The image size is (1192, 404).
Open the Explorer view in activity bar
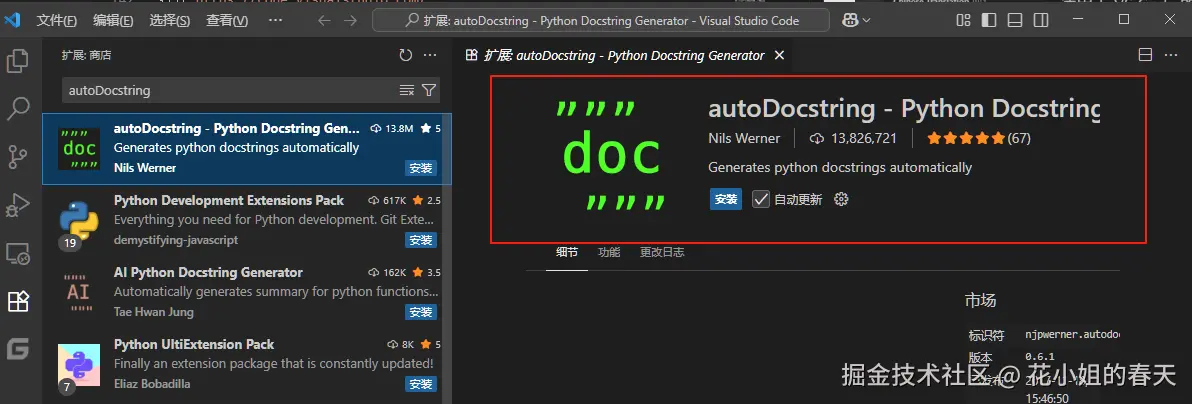click(x=17, y=61)
